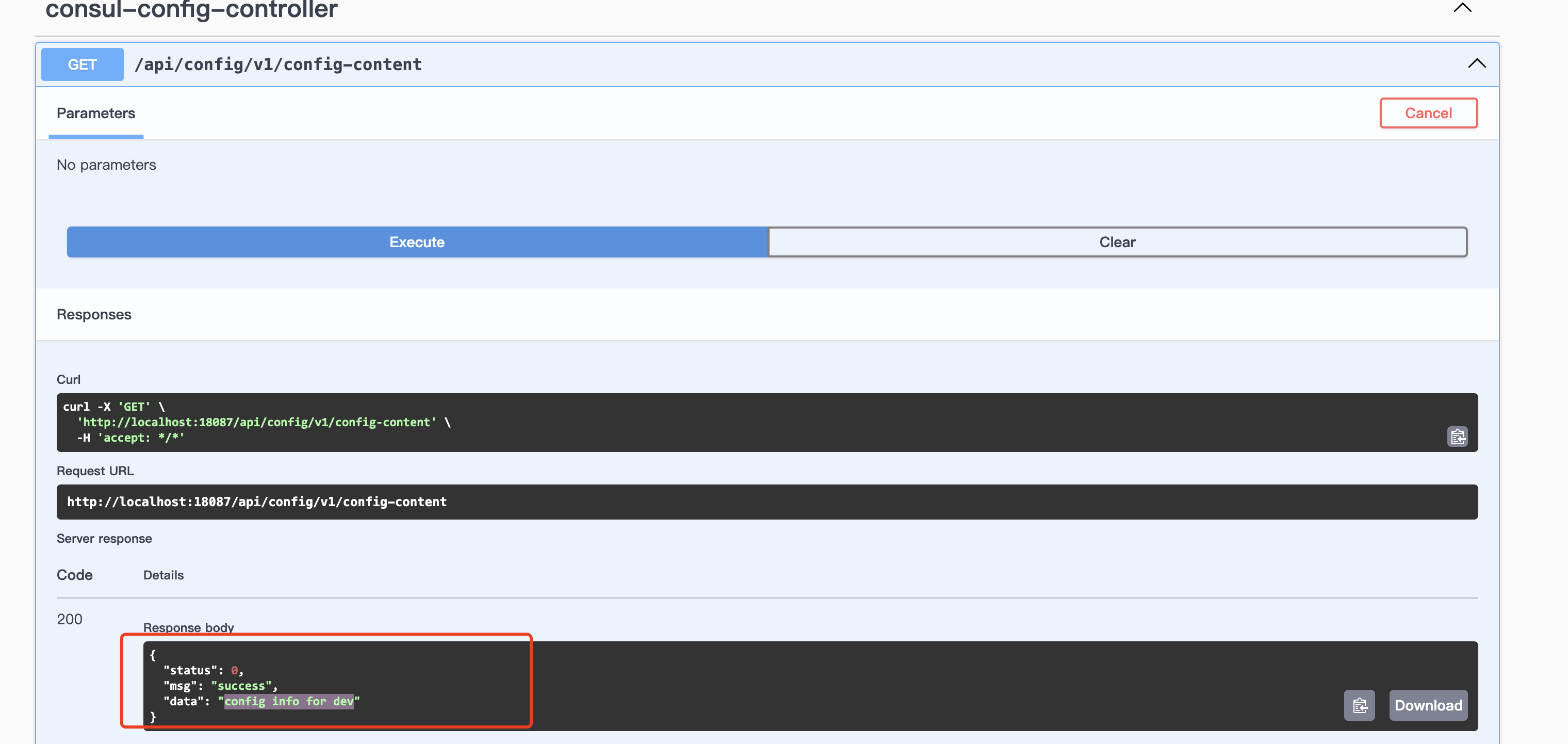Select the Request URL text
This screenshot has height=744, width=1568.
[256, 502]
